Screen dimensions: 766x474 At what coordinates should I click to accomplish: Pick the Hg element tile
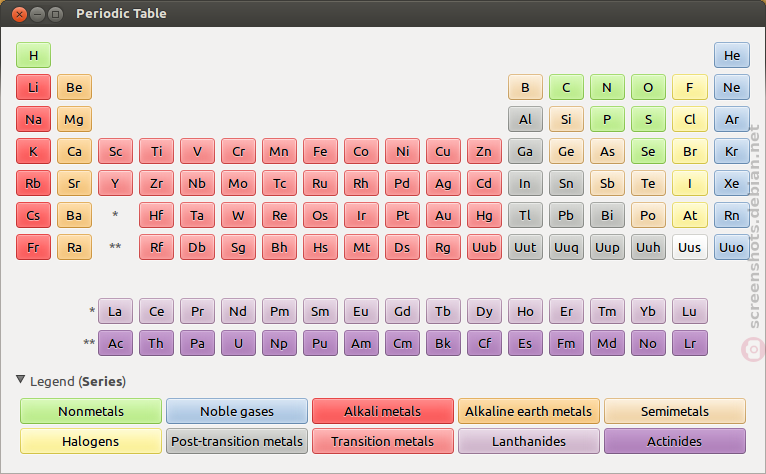[x=484, y=215]
